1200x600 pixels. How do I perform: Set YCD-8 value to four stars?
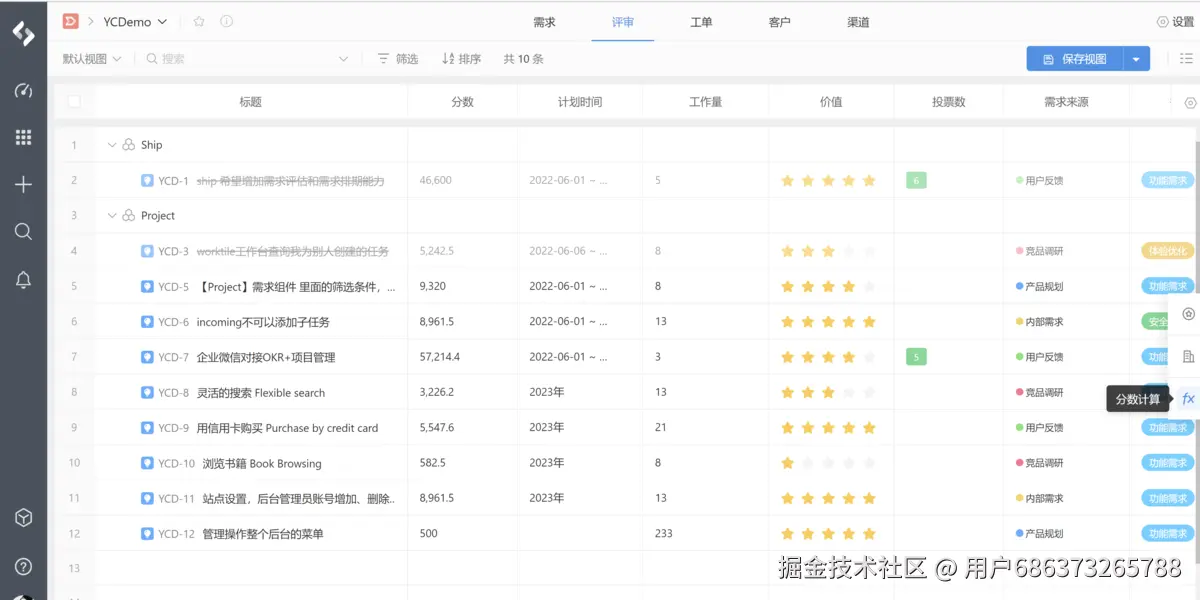point(848,393)
